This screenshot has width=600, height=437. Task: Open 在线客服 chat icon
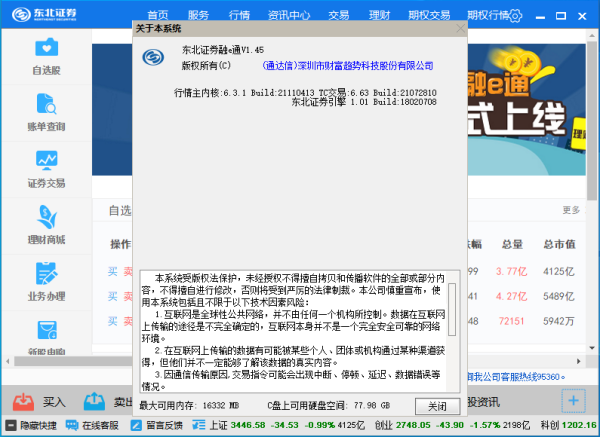point(72,425)
